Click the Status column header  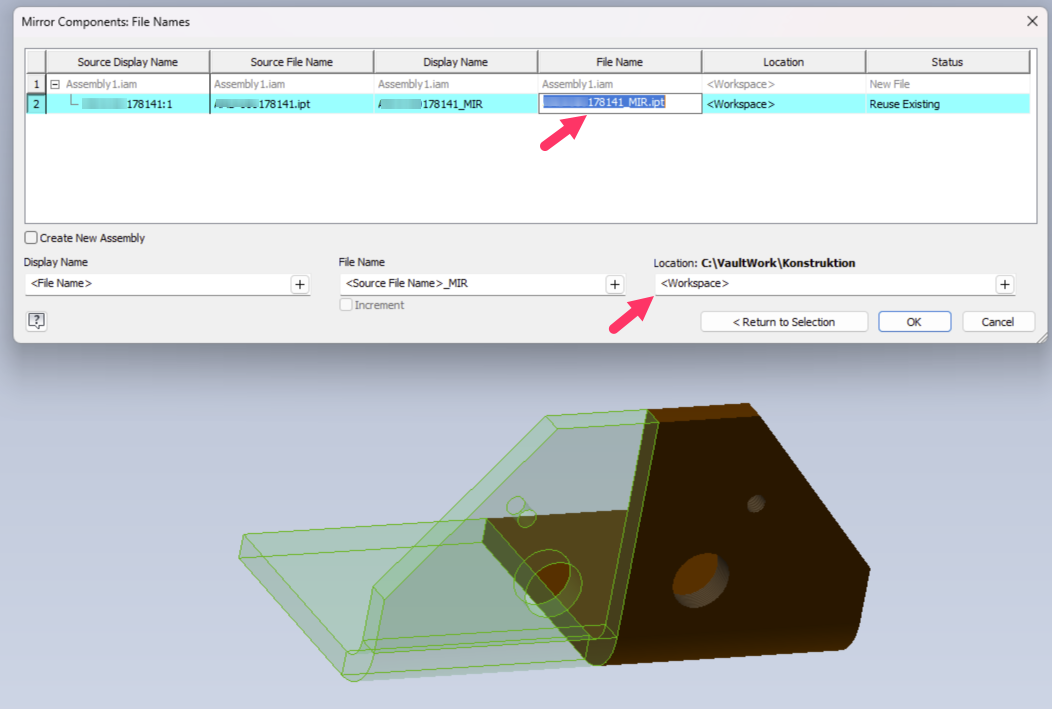pos(947,62)
